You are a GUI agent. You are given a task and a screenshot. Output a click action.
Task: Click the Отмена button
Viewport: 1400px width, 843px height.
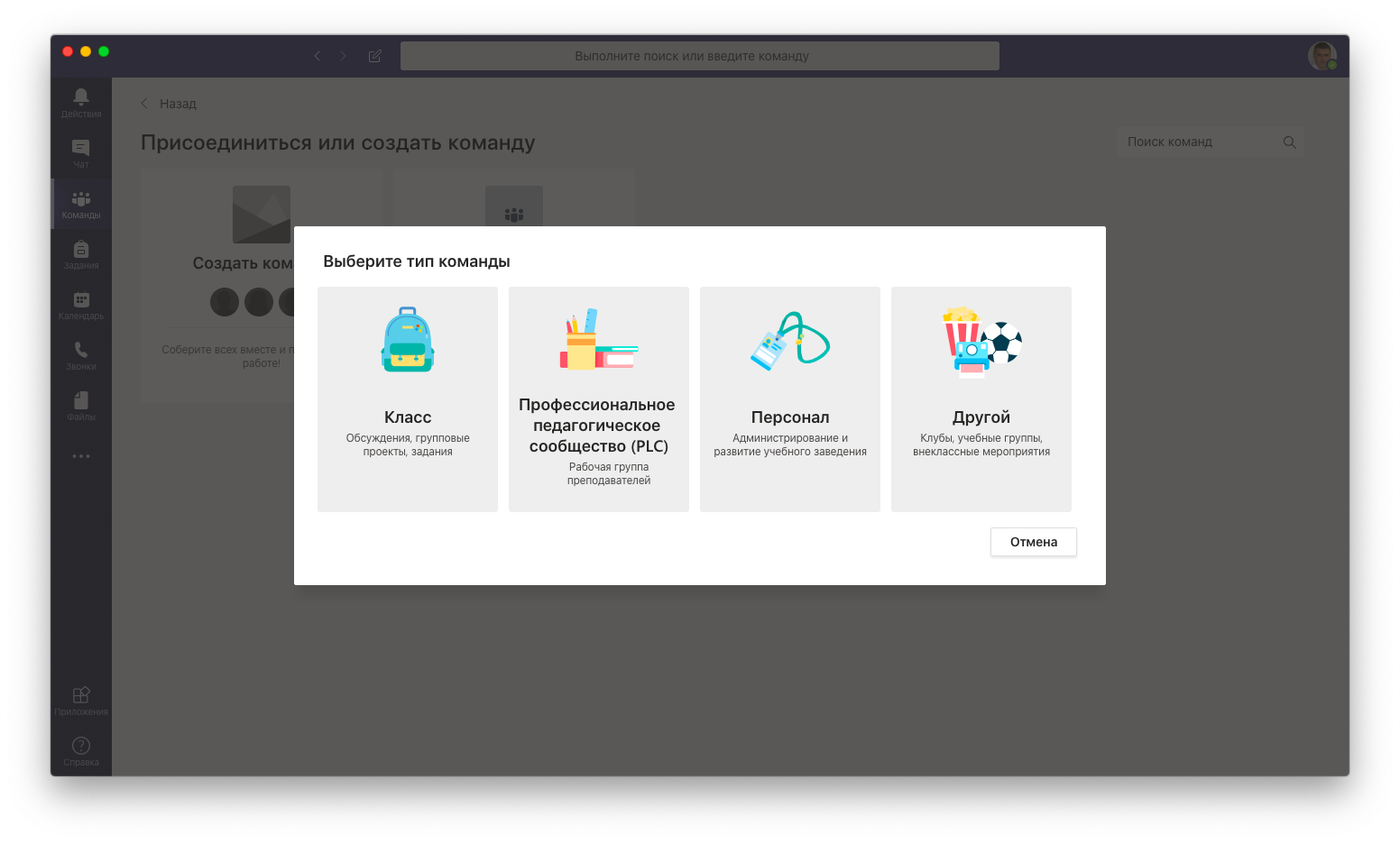pos(1034,542)
